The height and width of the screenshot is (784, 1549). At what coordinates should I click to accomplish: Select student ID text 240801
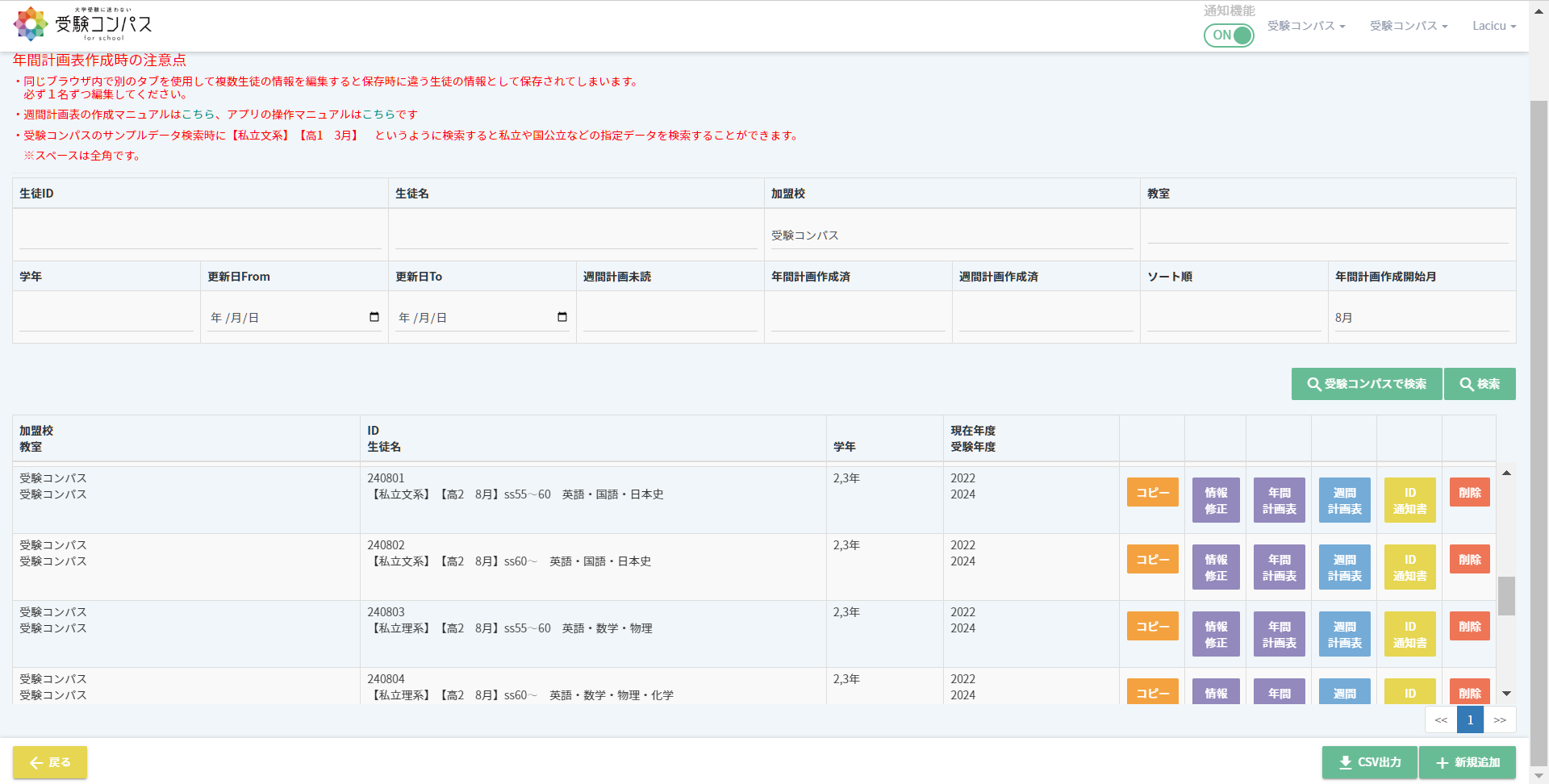(x=386, y=478)
